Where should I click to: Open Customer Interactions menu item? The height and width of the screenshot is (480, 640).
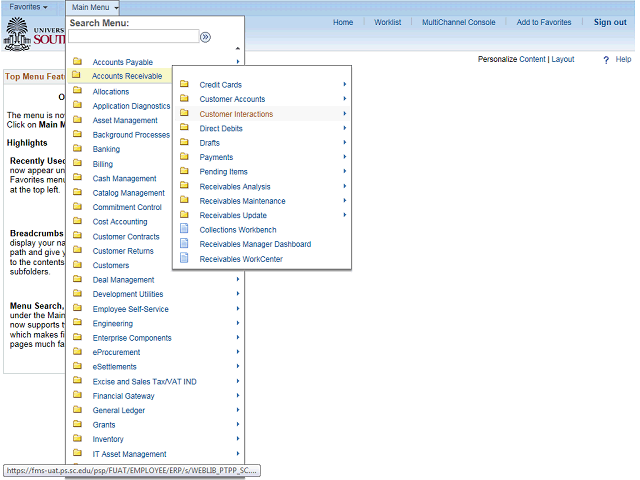pos(236,114)
